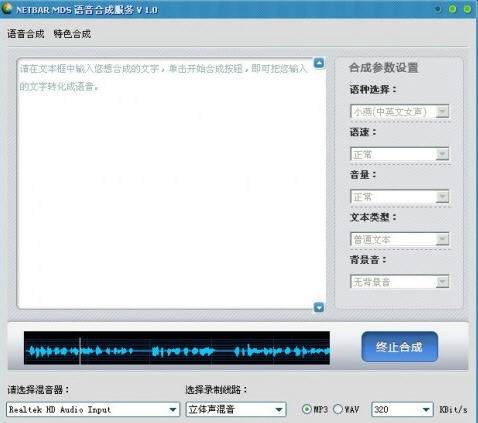
Task: Click the dark blue round title bar button
Action: point(438,9)
